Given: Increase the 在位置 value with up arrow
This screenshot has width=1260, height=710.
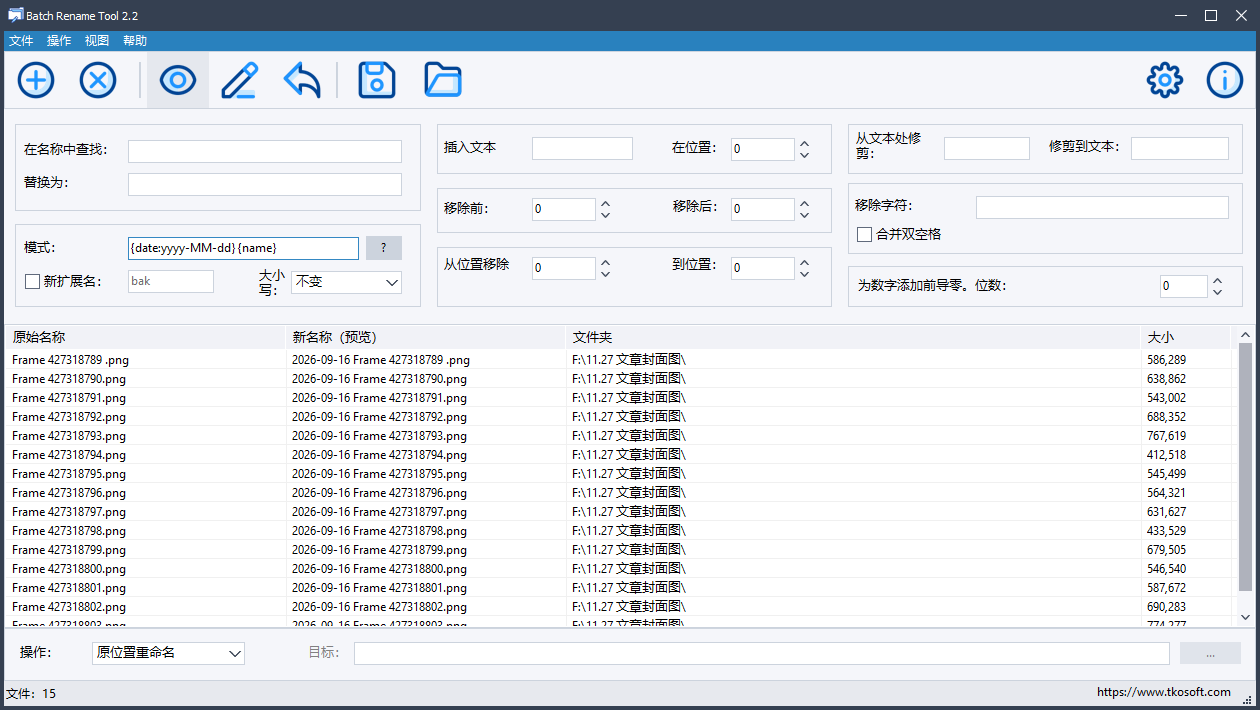Looking at the screenshot, I should point(804,143).
